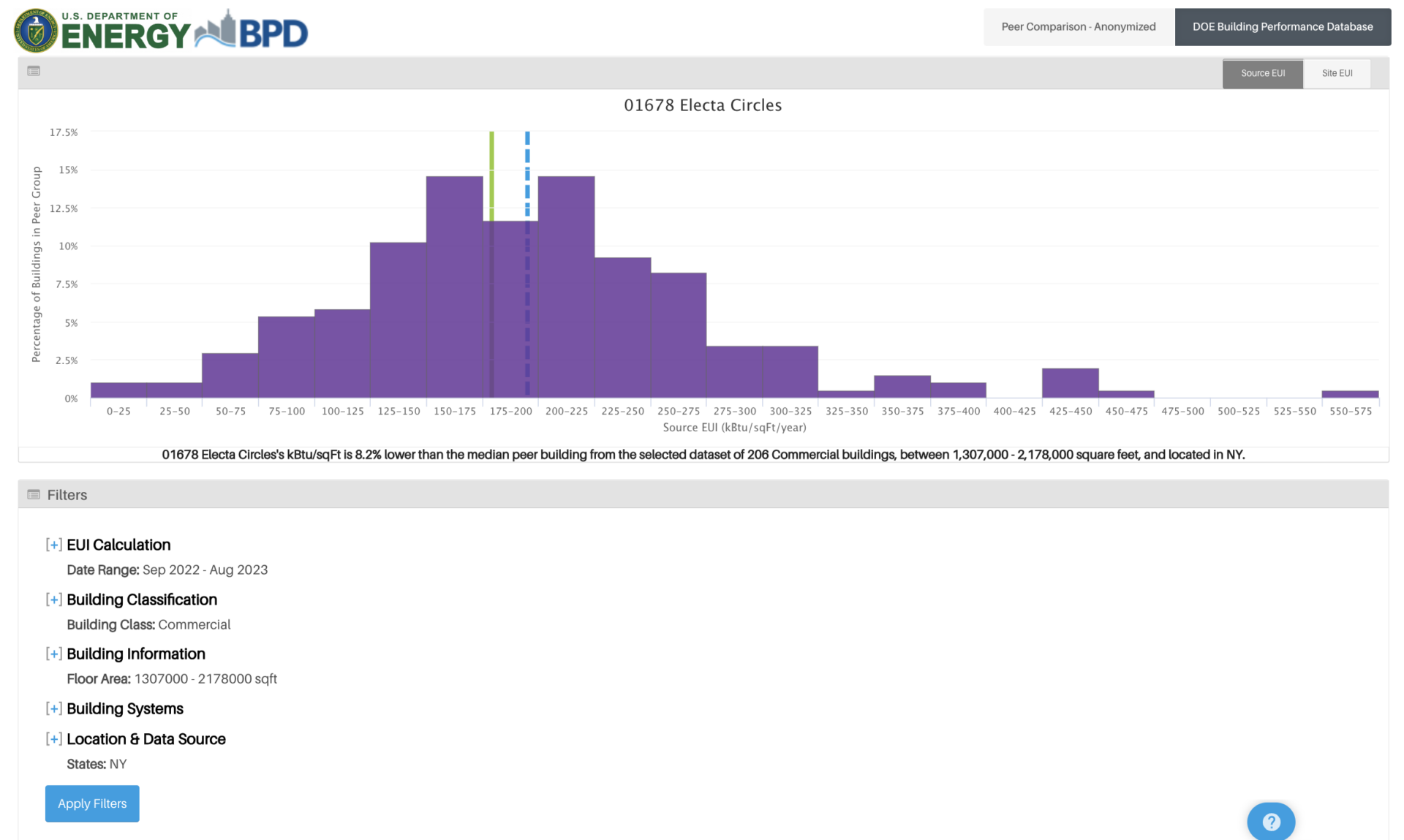Open DOE Building Performance Database tab
Image resolution: width=1404 pixels, height=840 pixels.
pyautogui.click(x=1282, y=27)
